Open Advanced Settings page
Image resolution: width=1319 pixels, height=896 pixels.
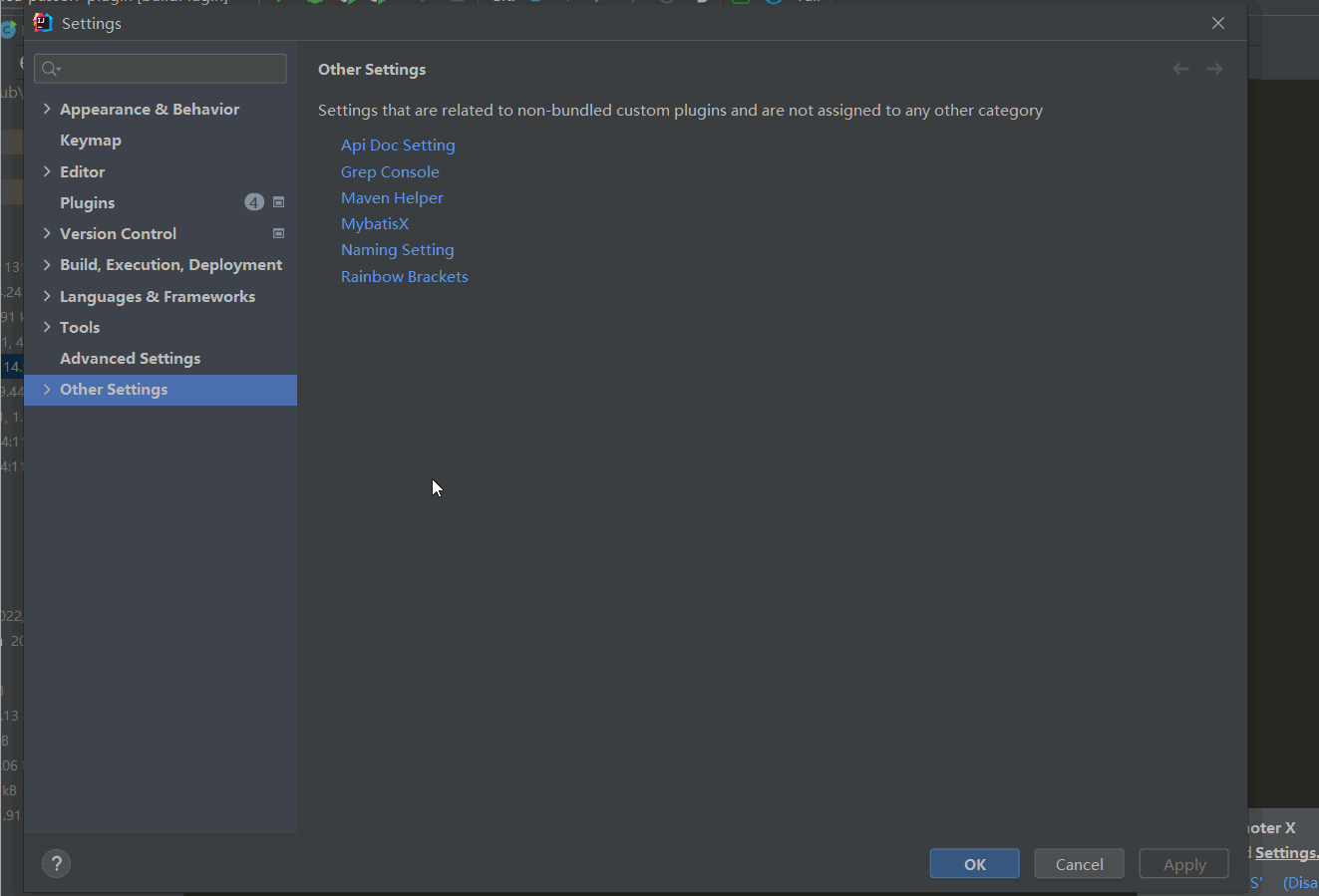130,358
